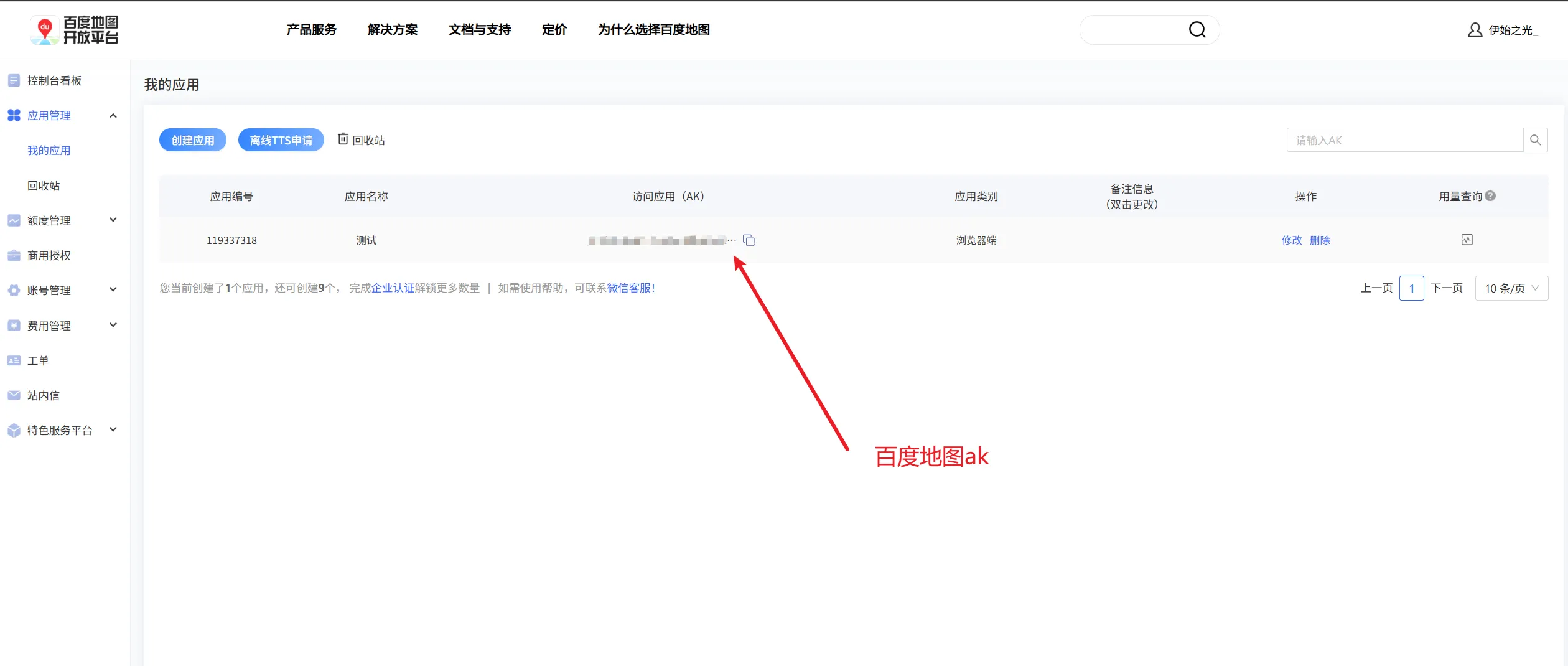Click the 应用管理 four-dot icon
This screenshot has width=1568, height=666.
[14, 115]
